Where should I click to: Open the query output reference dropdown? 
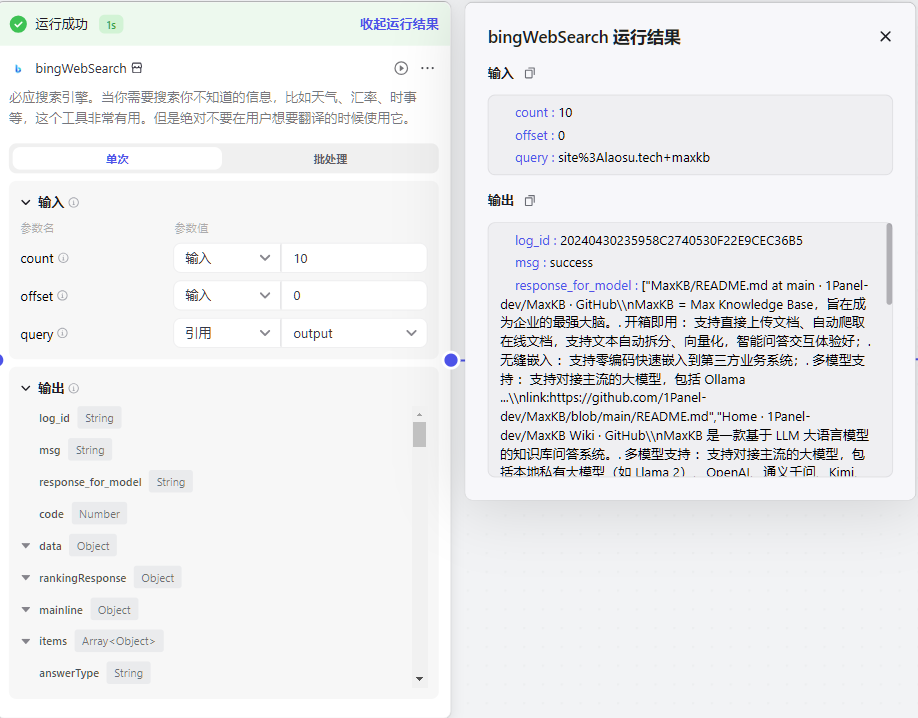tap(354, 333)
